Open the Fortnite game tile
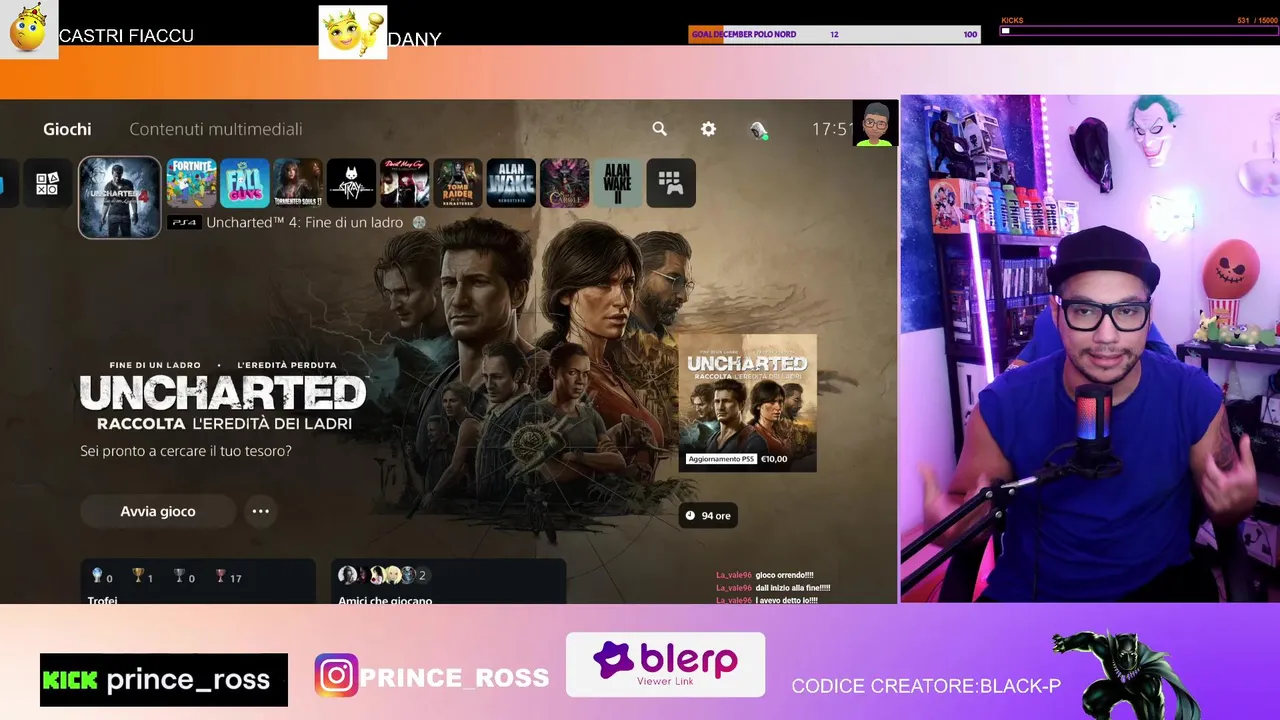The width and height of the screenshot is (1280, 720). pos(191,183)
